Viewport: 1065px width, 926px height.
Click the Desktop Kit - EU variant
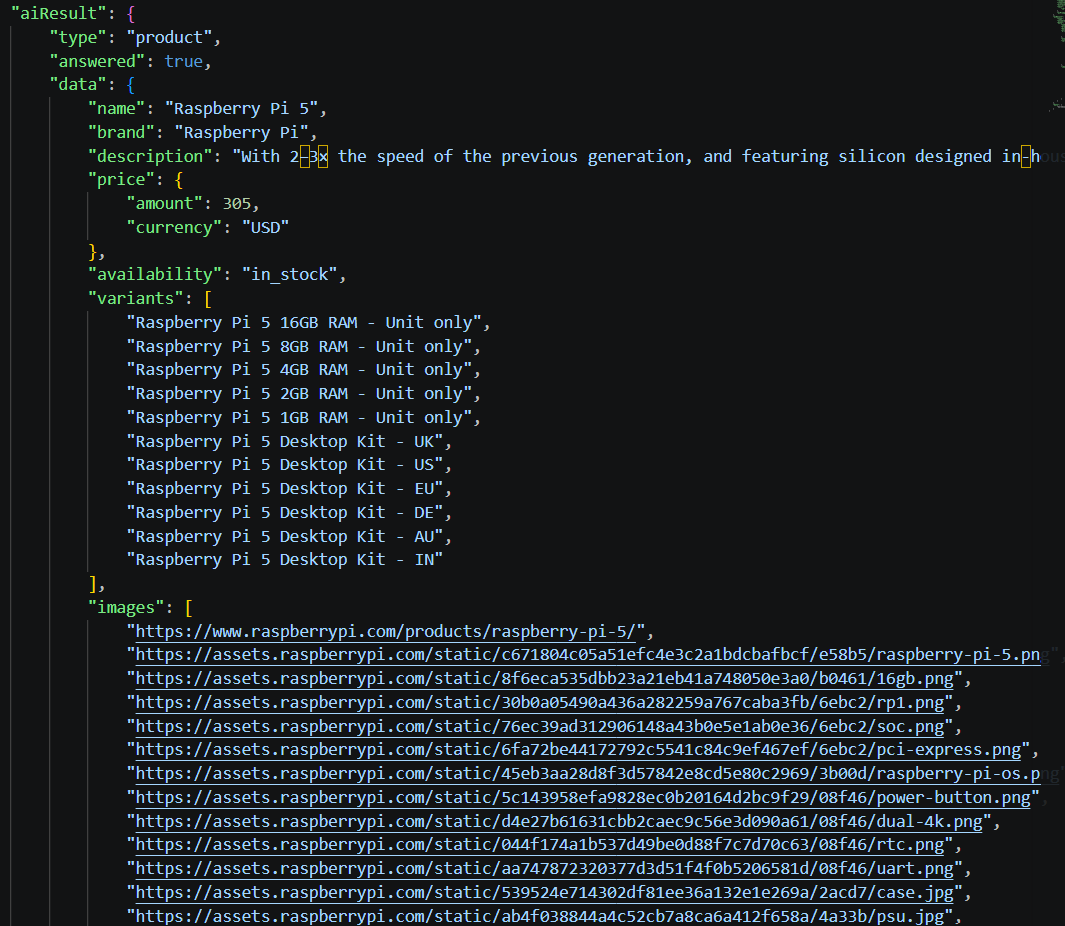coord(285,488)
